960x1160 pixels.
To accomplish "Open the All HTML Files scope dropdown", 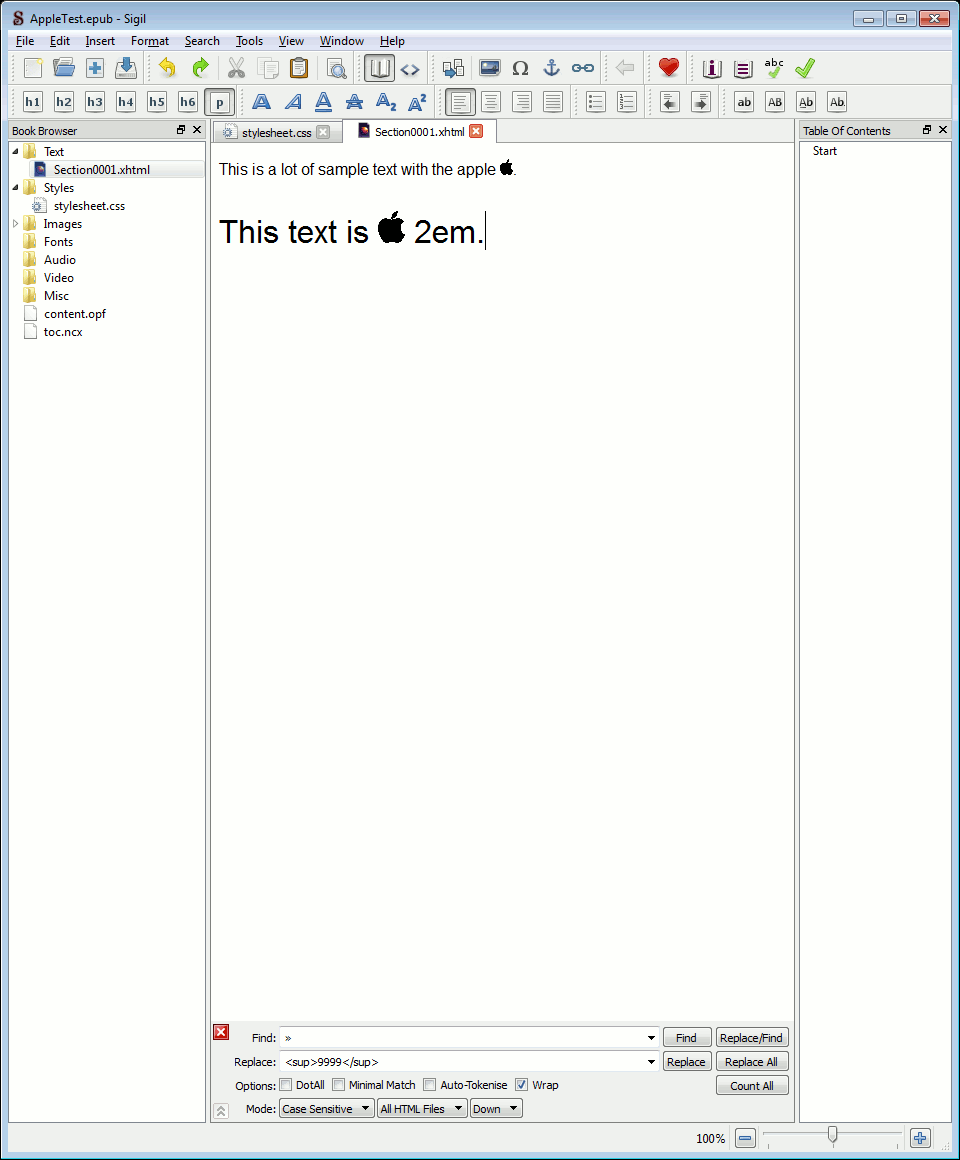I will [422, 1108].
